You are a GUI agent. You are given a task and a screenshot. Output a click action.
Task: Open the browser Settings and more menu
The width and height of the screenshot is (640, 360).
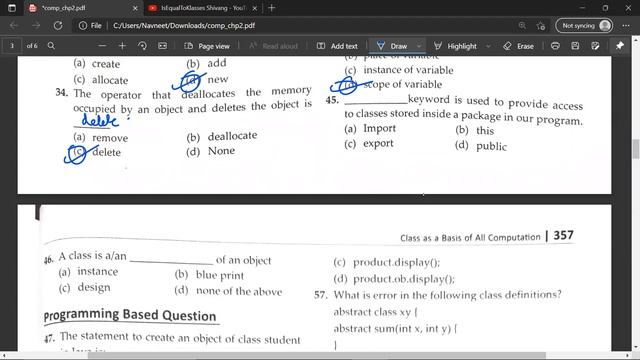626,25
